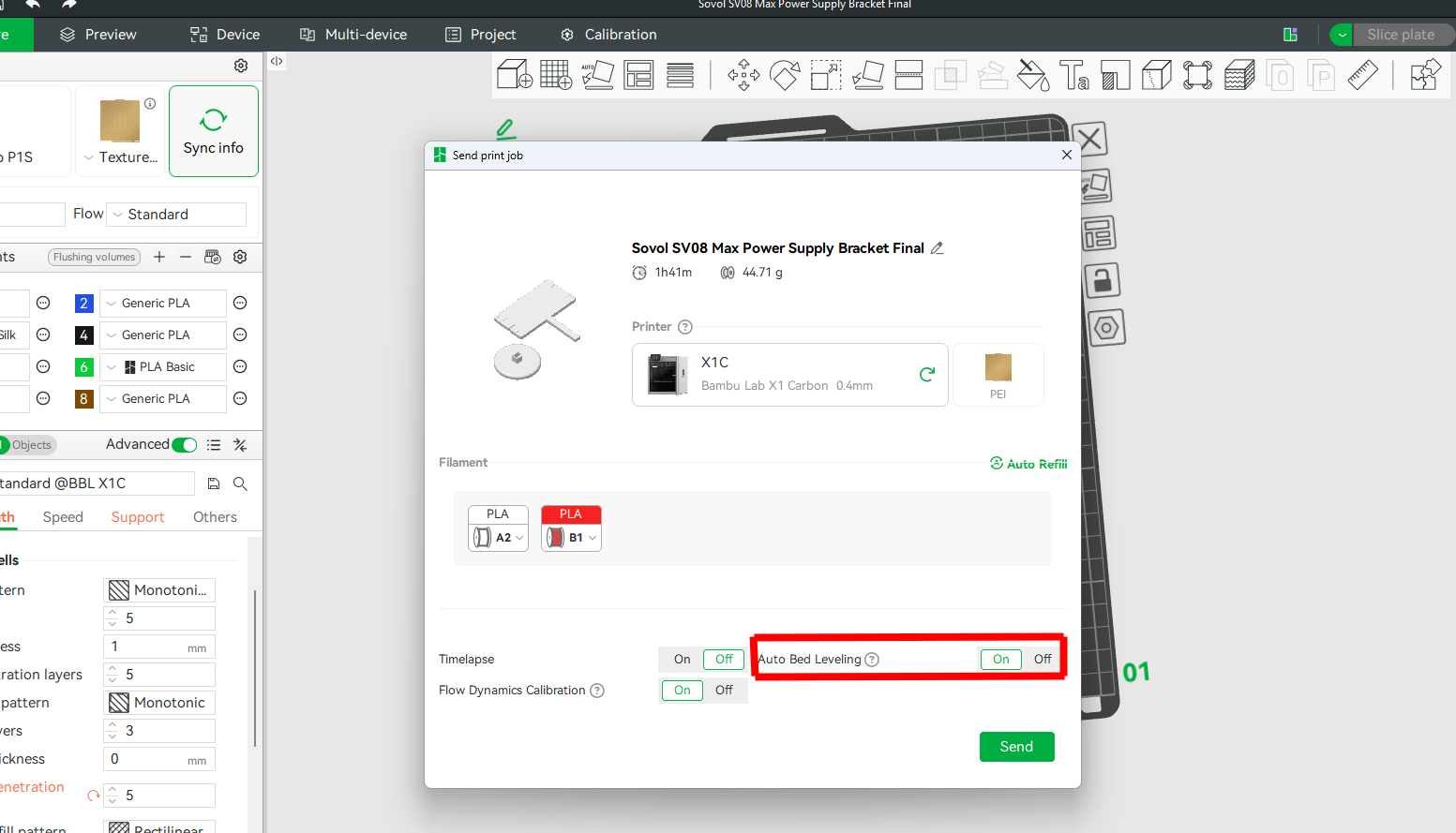Image resolution: width=1456 pixels, height=833 pixels.
Task: Open filament 4 Generic PLA dropdown
Action: [163, 335]
